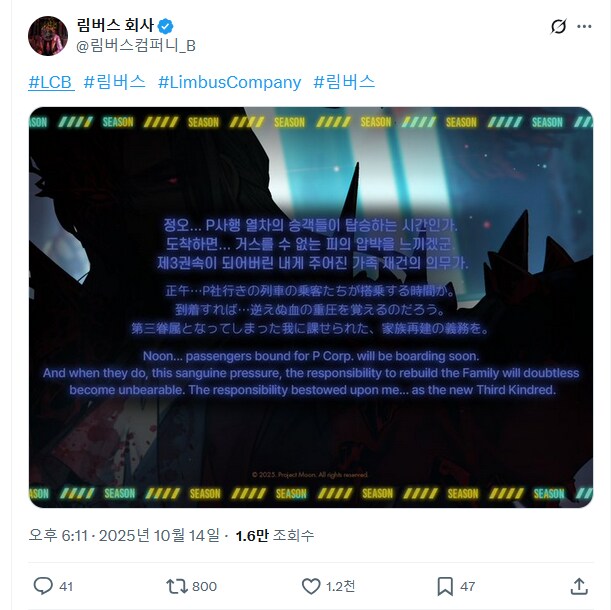The width and height of the screenshot is (611, 610).
Task: Open the Season teaser image
Action: point(311,307)
